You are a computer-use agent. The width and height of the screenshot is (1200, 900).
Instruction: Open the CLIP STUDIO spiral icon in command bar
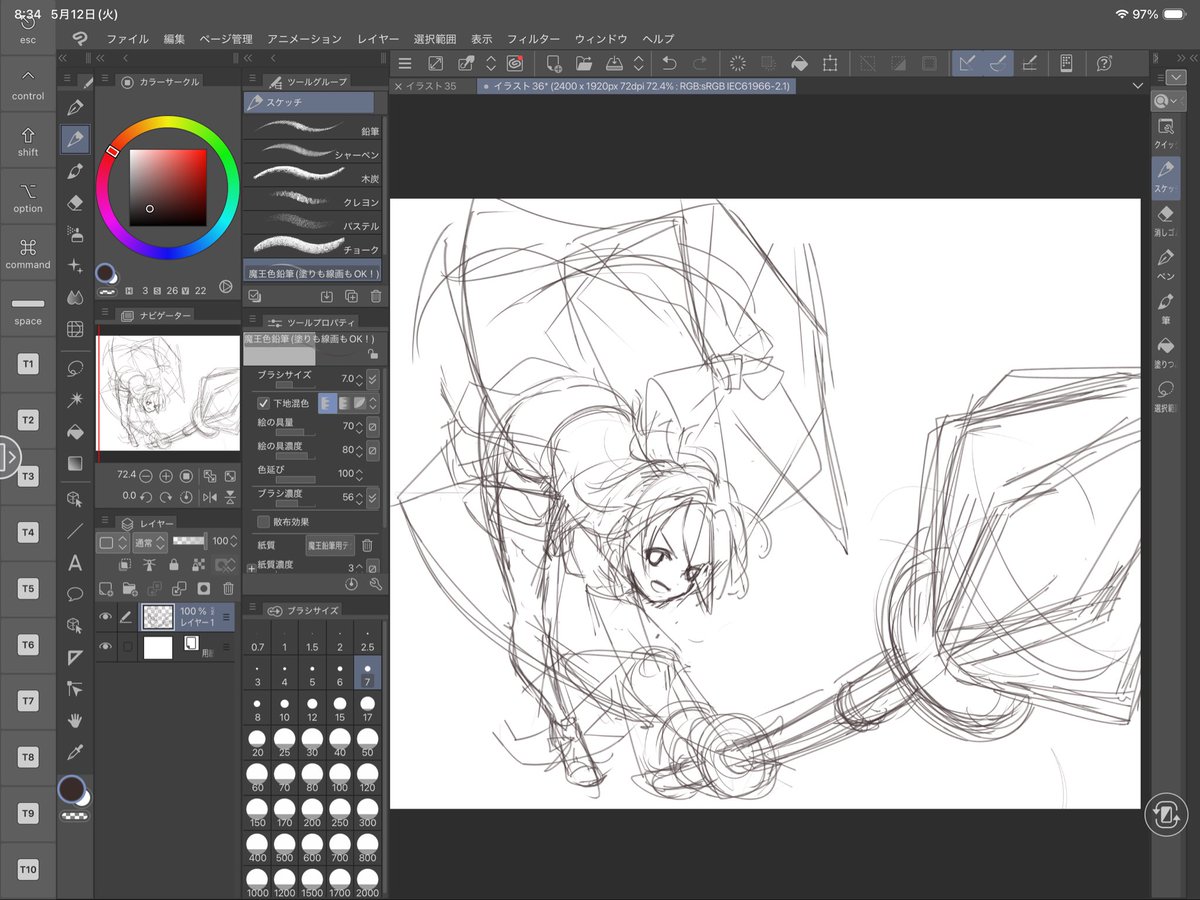click(x=515, y=63)
